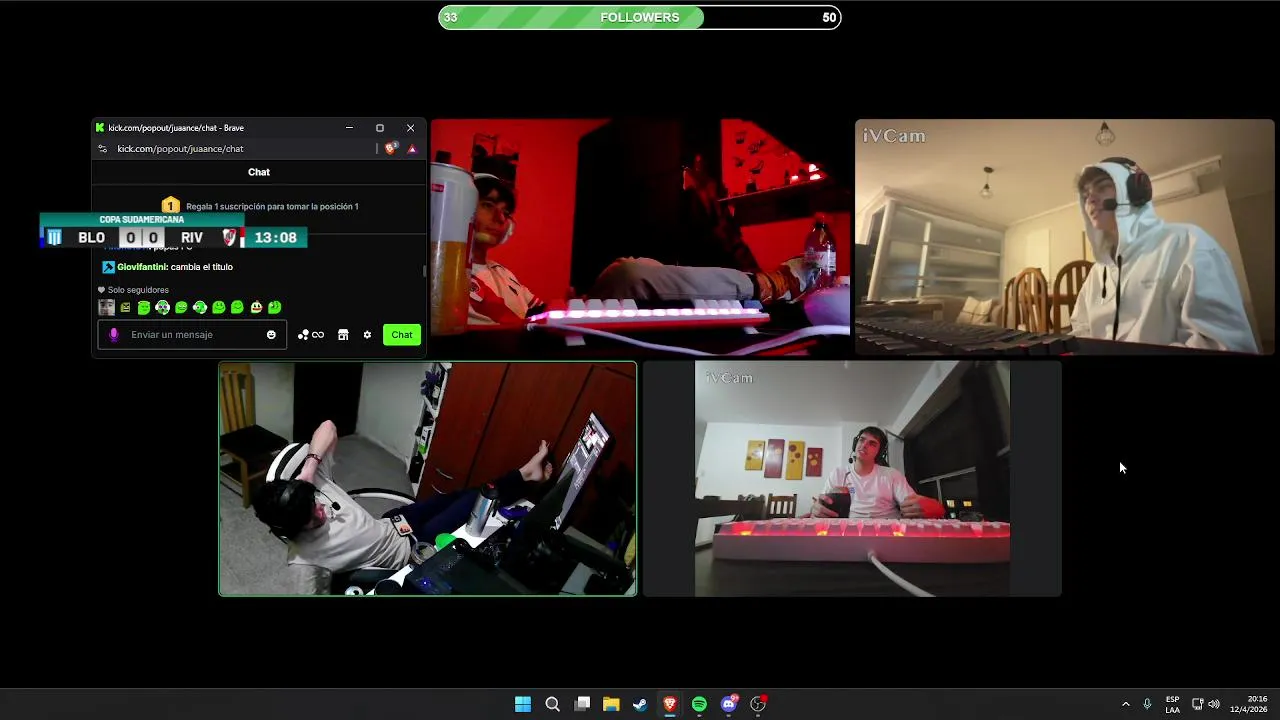Click the follower count 33

tap(451, 17)
